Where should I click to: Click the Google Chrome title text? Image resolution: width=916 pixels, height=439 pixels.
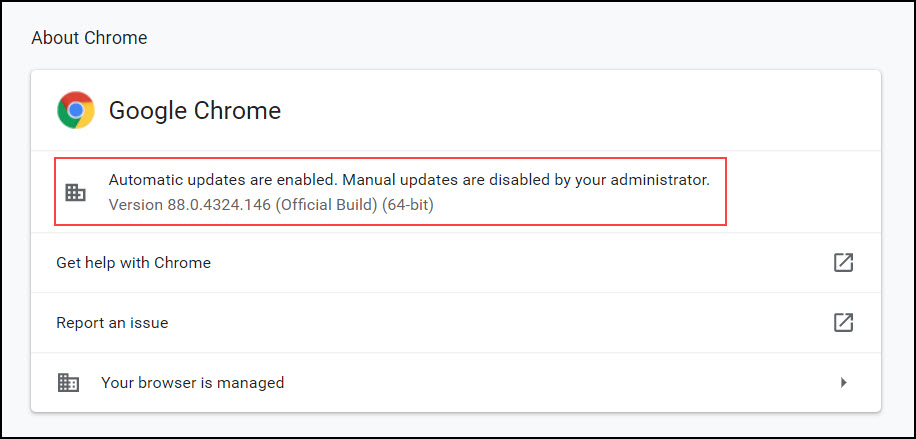click(194, 110)
